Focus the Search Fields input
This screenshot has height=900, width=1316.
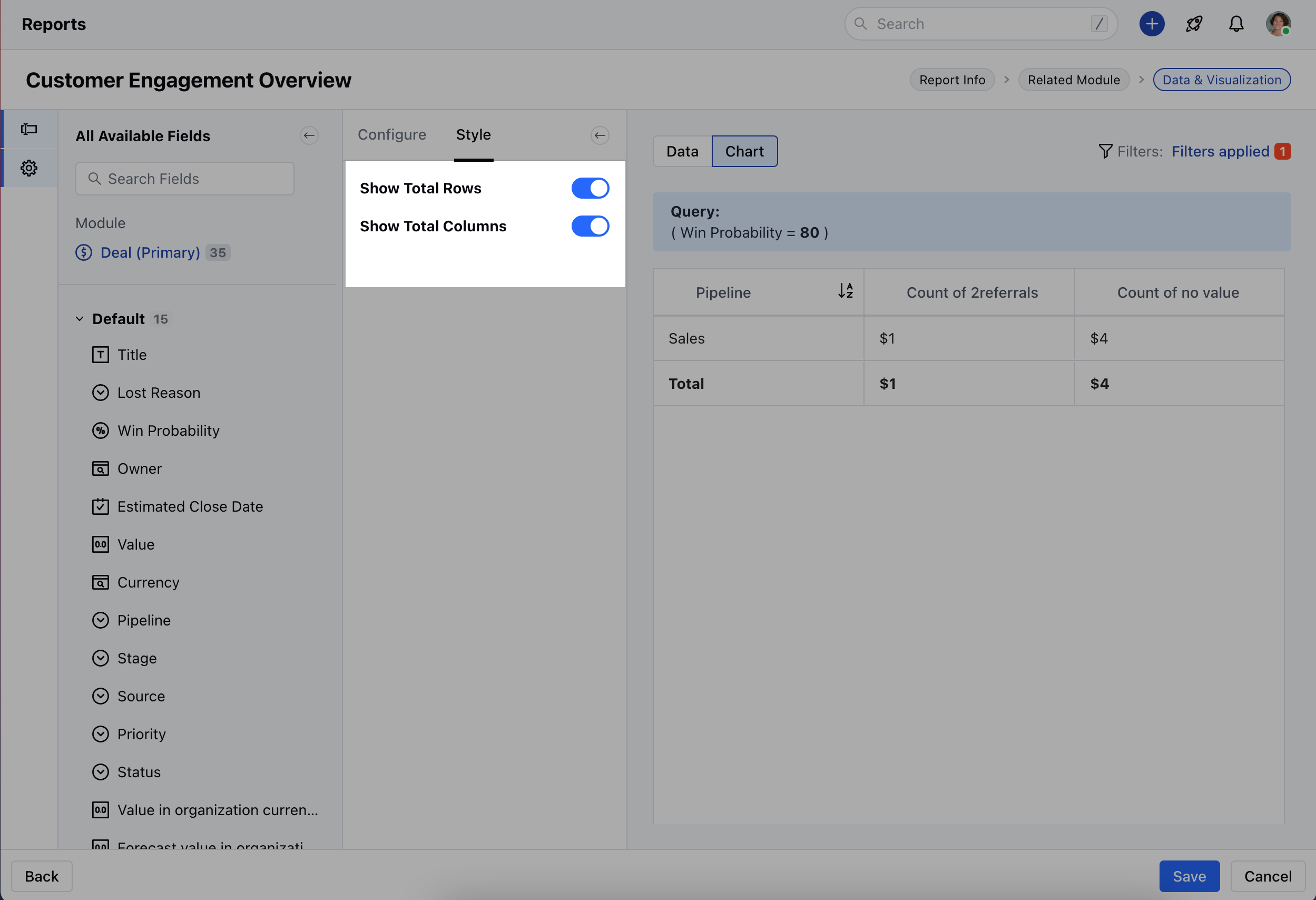click(x=184, y=179)
